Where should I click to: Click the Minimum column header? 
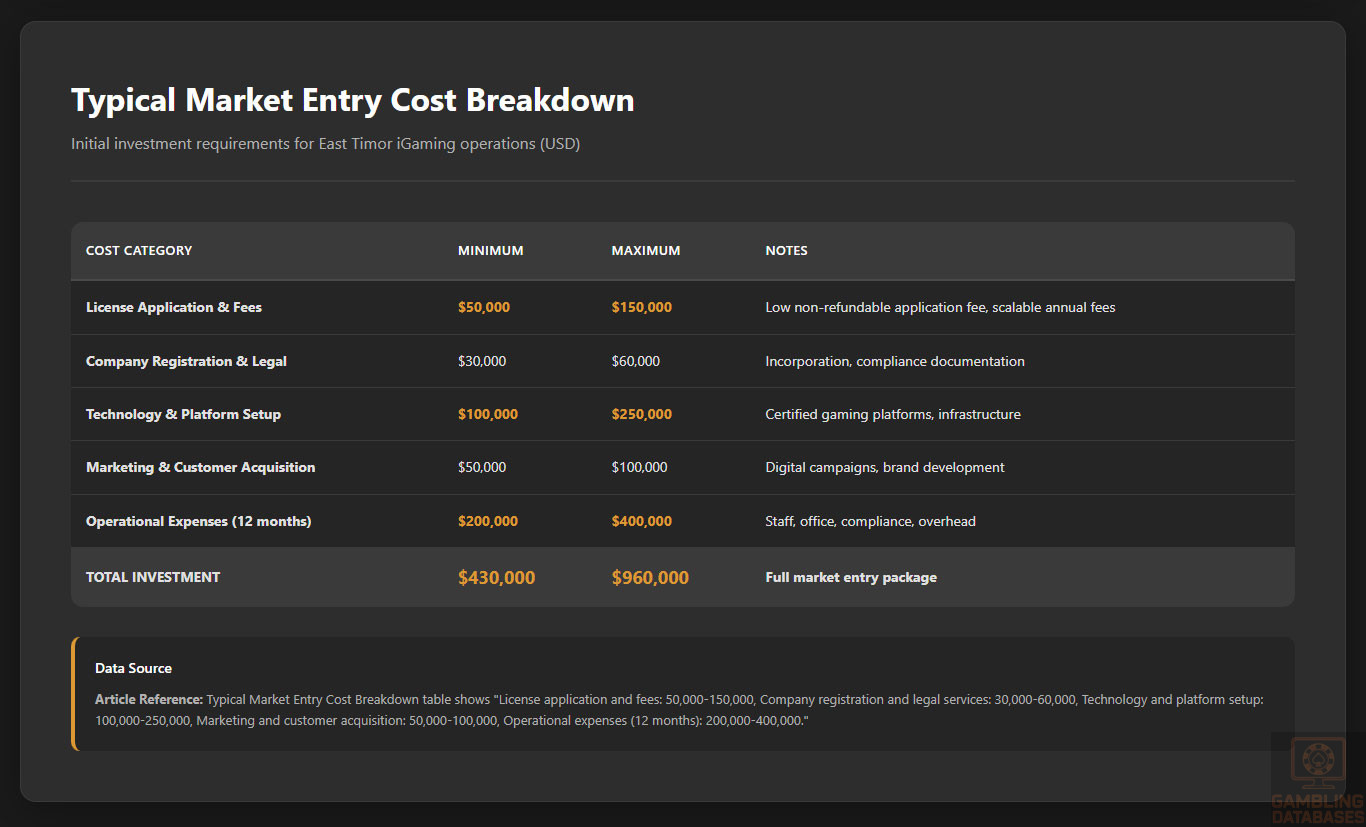pyautogui.click(x=490, y=250)
